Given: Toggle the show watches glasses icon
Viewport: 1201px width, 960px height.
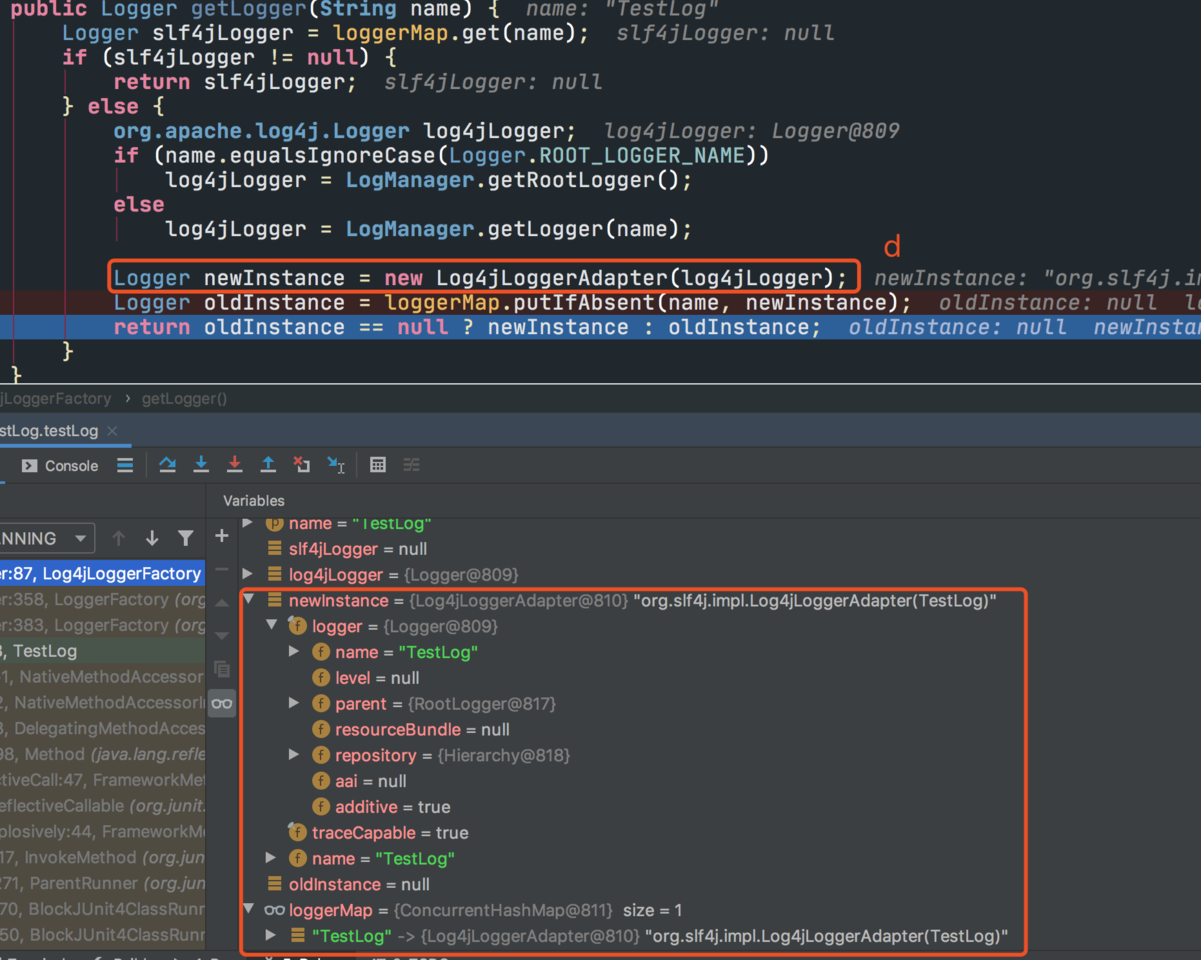Looking at the screenshot, I should point(222,703).
